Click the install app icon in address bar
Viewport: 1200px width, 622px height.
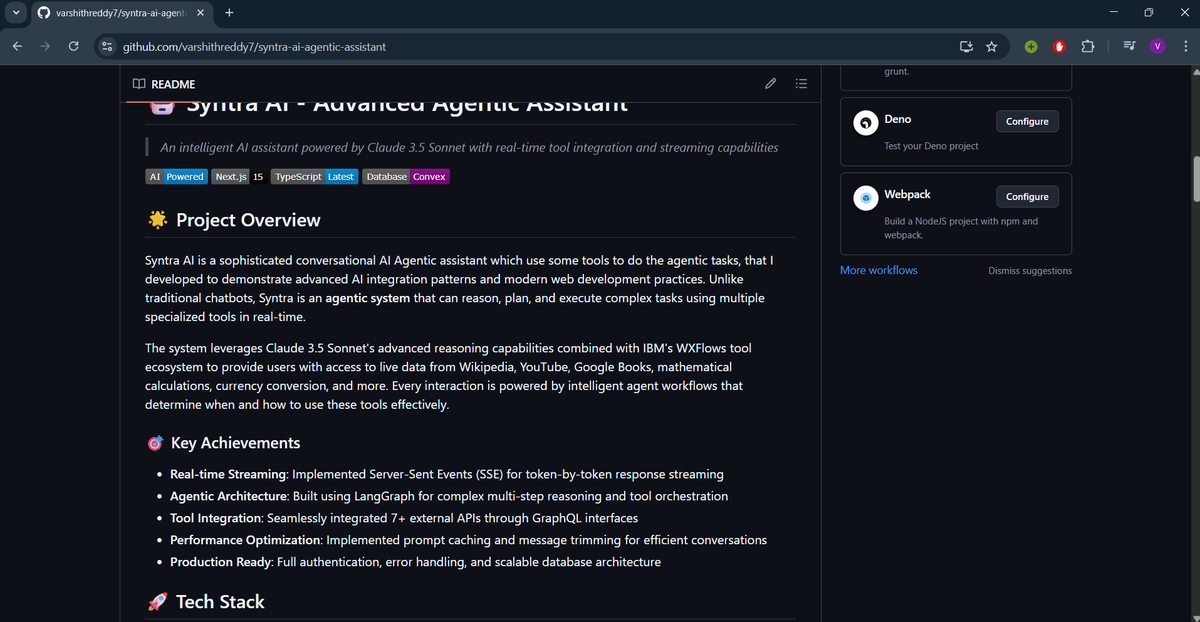[x=966, y=46]
